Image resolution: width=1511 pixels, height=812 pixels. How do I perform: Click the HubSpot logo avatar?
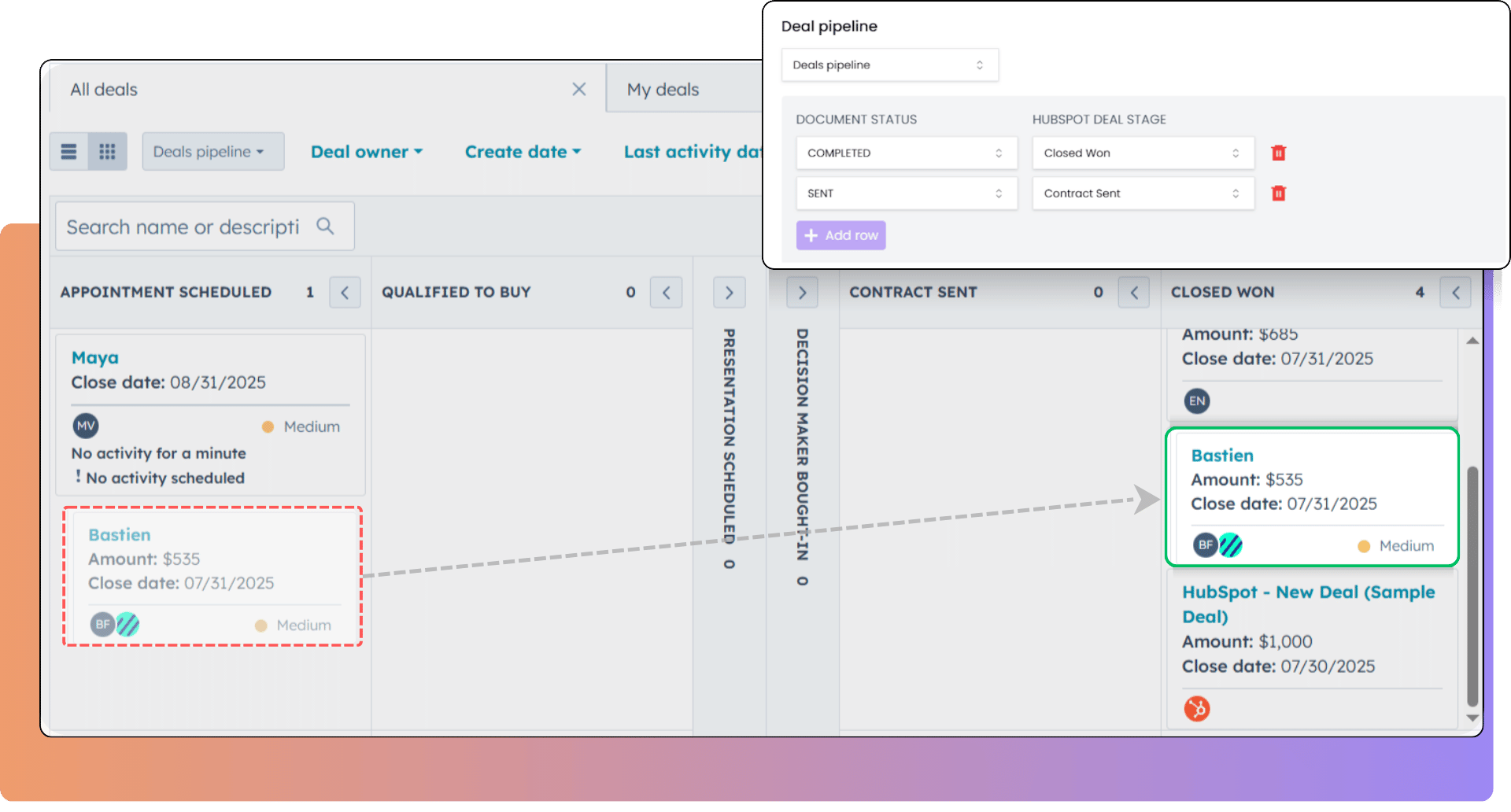pos(1196,709)
